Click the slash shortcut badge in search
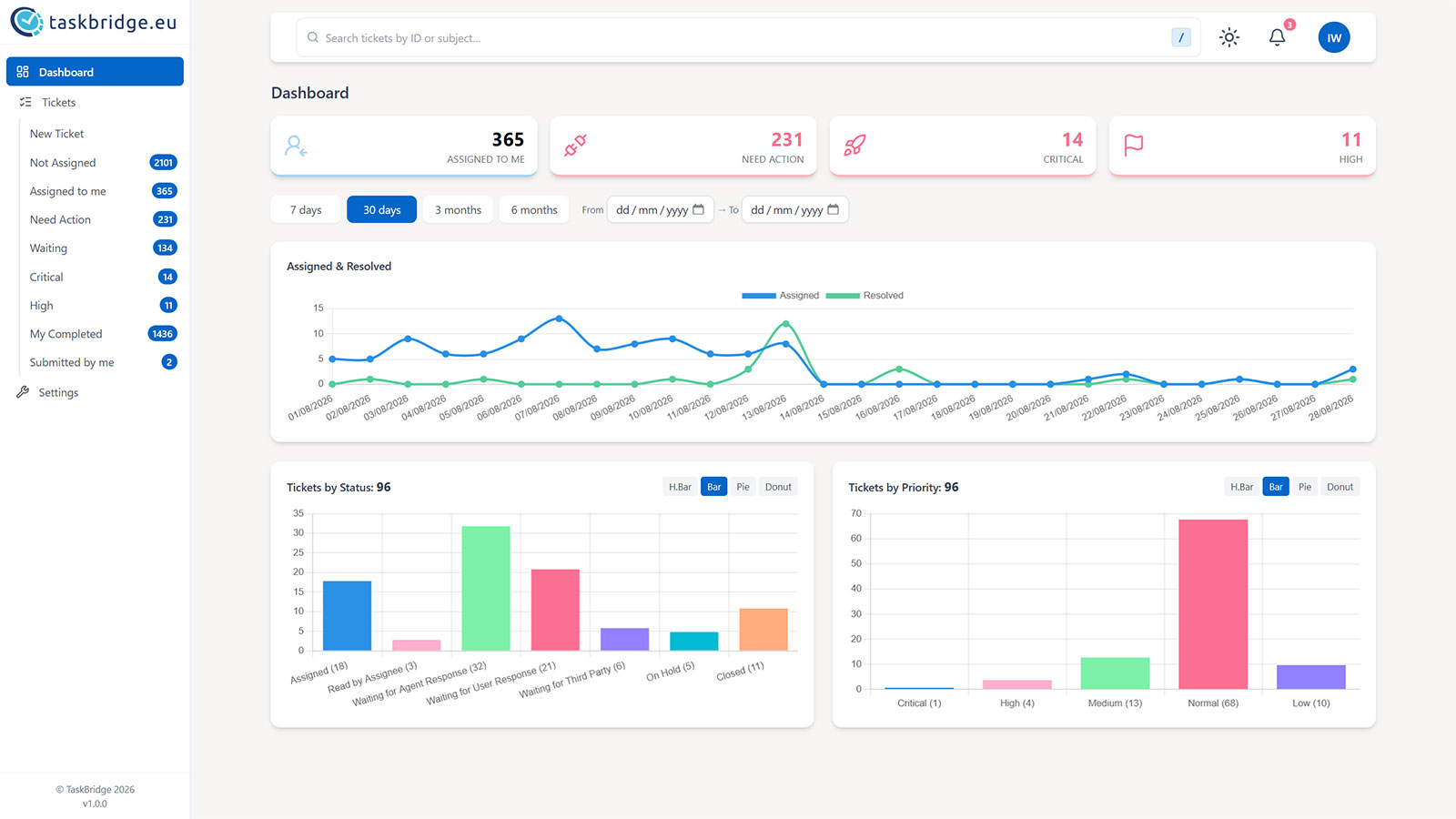The image size is (1456, 819). pyautogui.click(x=1181, y=37)
